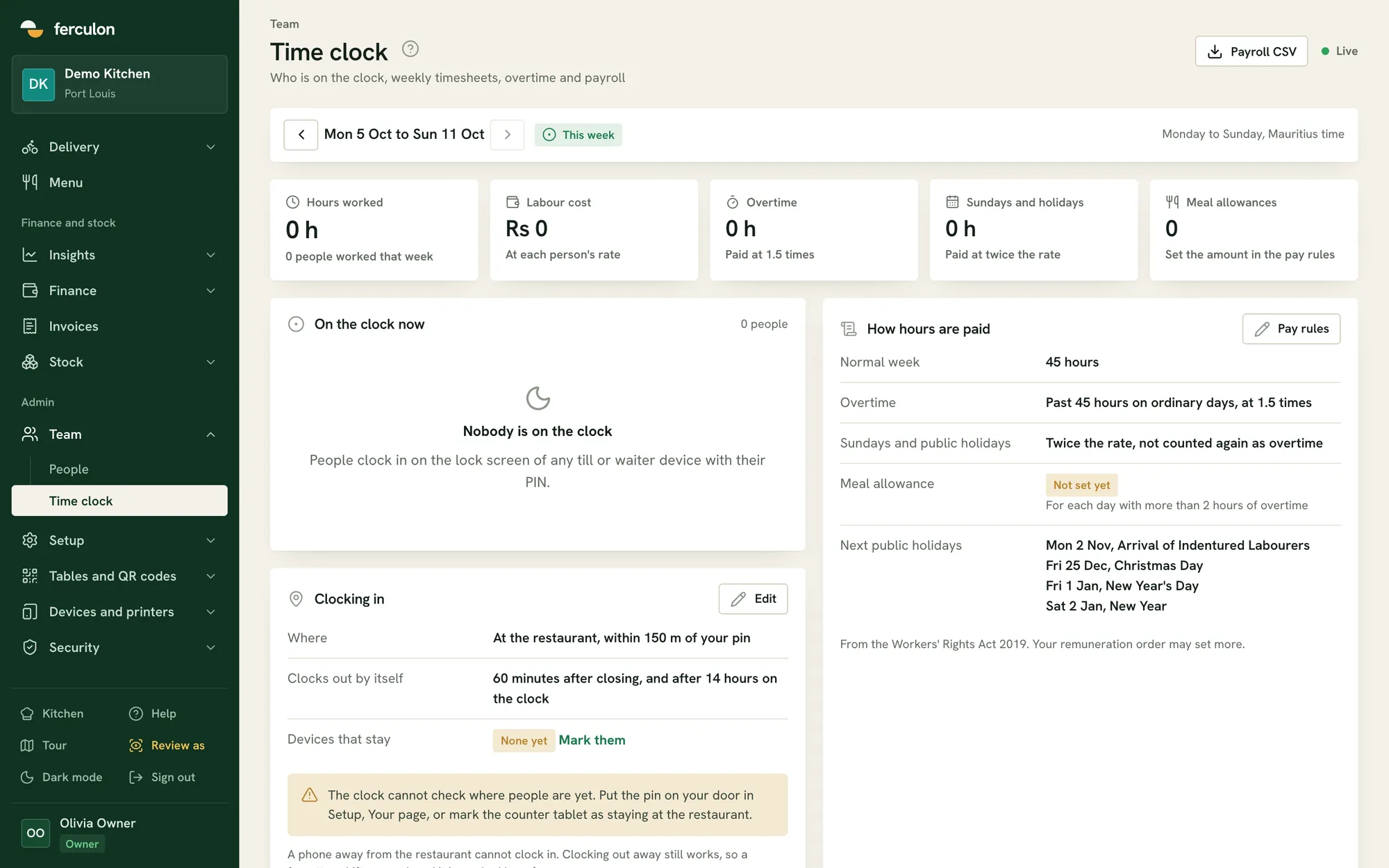Click the OO user avatar
The width and height of the screenshot is (1389, 868).
pyautogui.click(x=35, y=833)
